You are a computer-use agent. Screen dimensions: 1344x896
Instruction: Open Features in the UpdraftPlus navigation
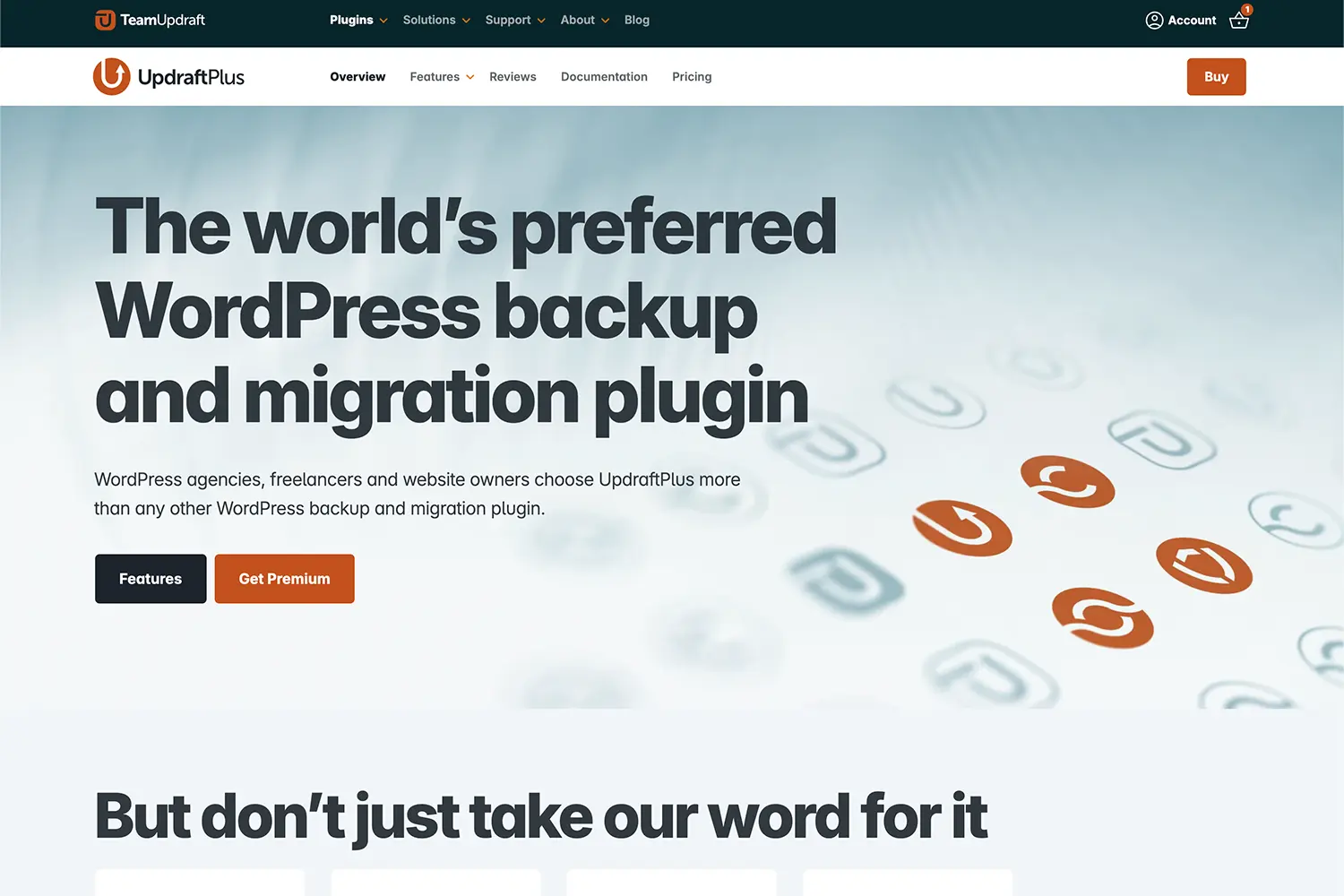[435, 77]
